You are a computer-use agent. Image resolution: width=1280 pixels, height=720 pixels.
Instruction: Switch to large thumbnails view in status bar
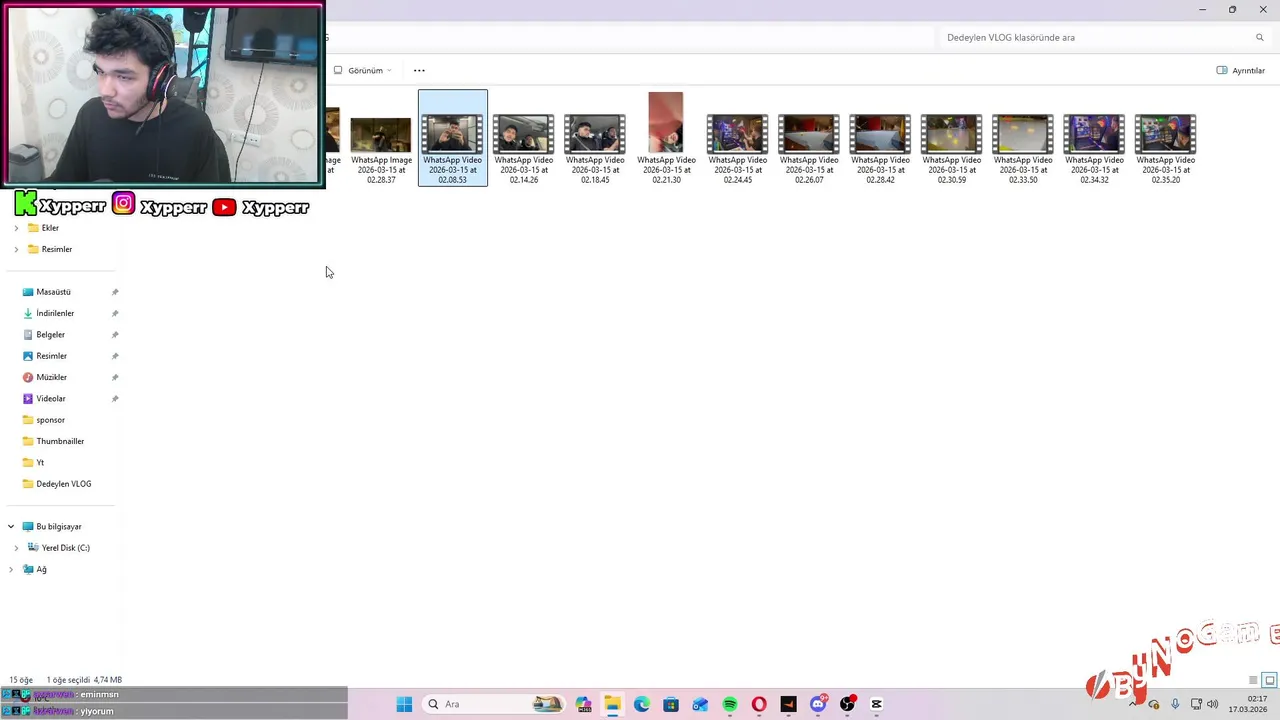click(1270, 680)
